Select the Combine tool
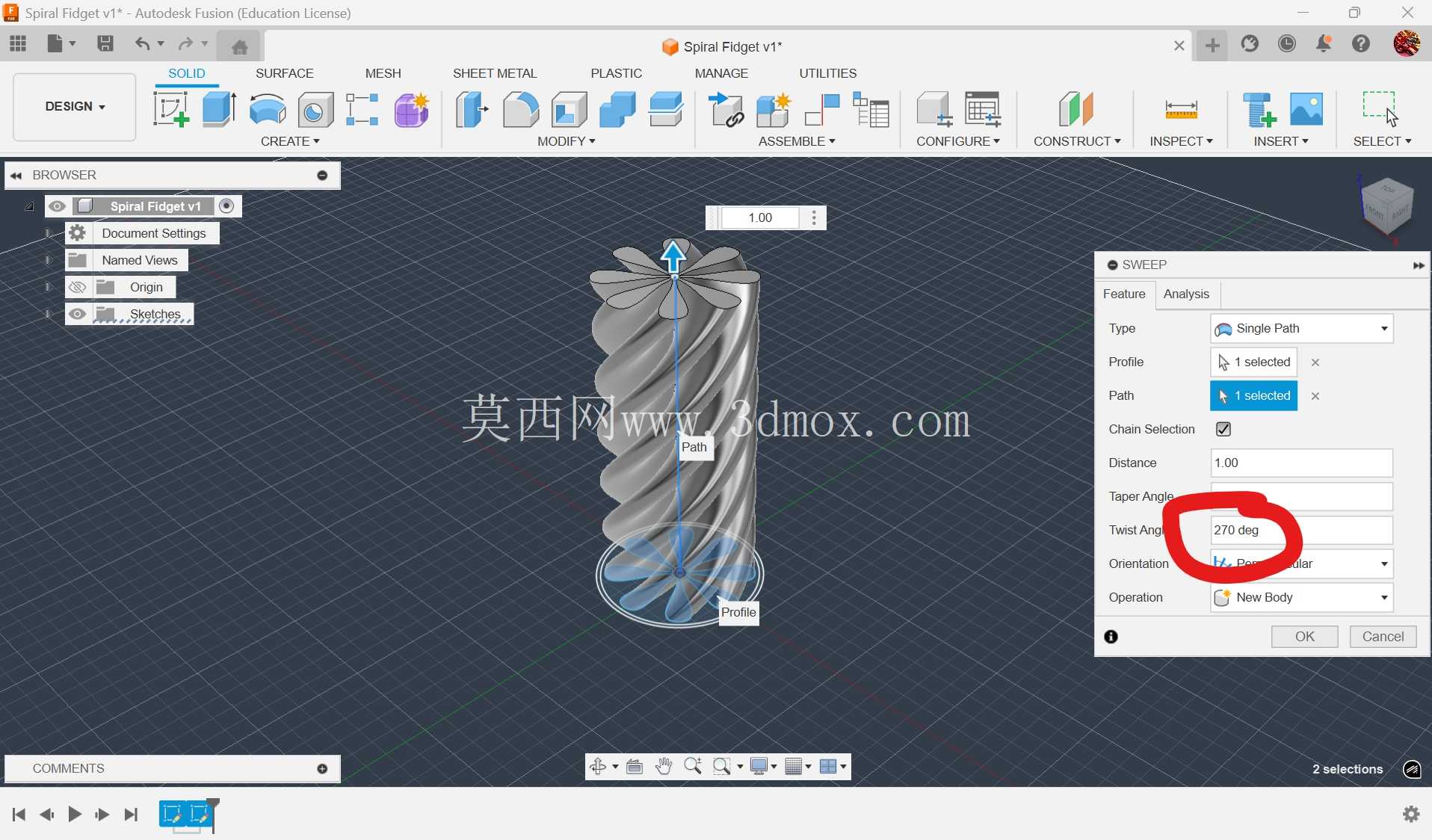Screen dimensions: 1432x840 [617, 109]
